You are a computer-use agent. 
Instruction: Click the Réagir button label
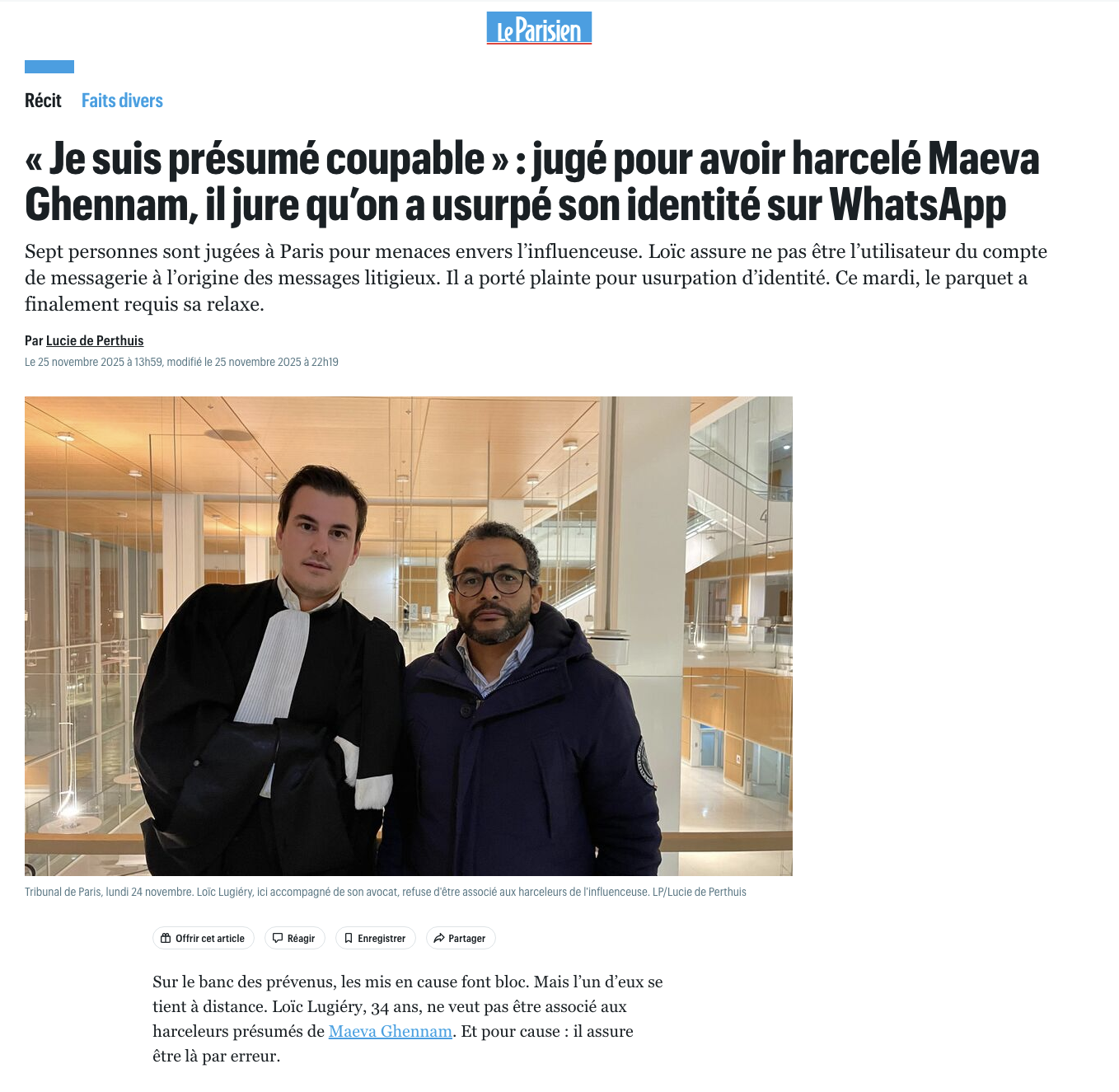[x=301, y=938]
